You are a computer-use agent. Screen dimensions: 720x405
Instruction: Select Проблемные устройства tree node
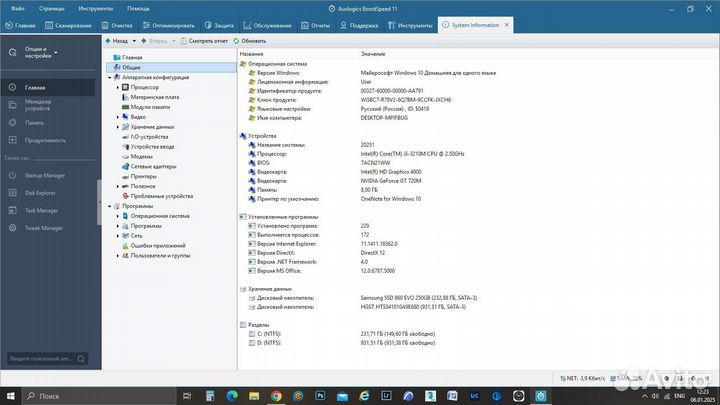[162, 196]
